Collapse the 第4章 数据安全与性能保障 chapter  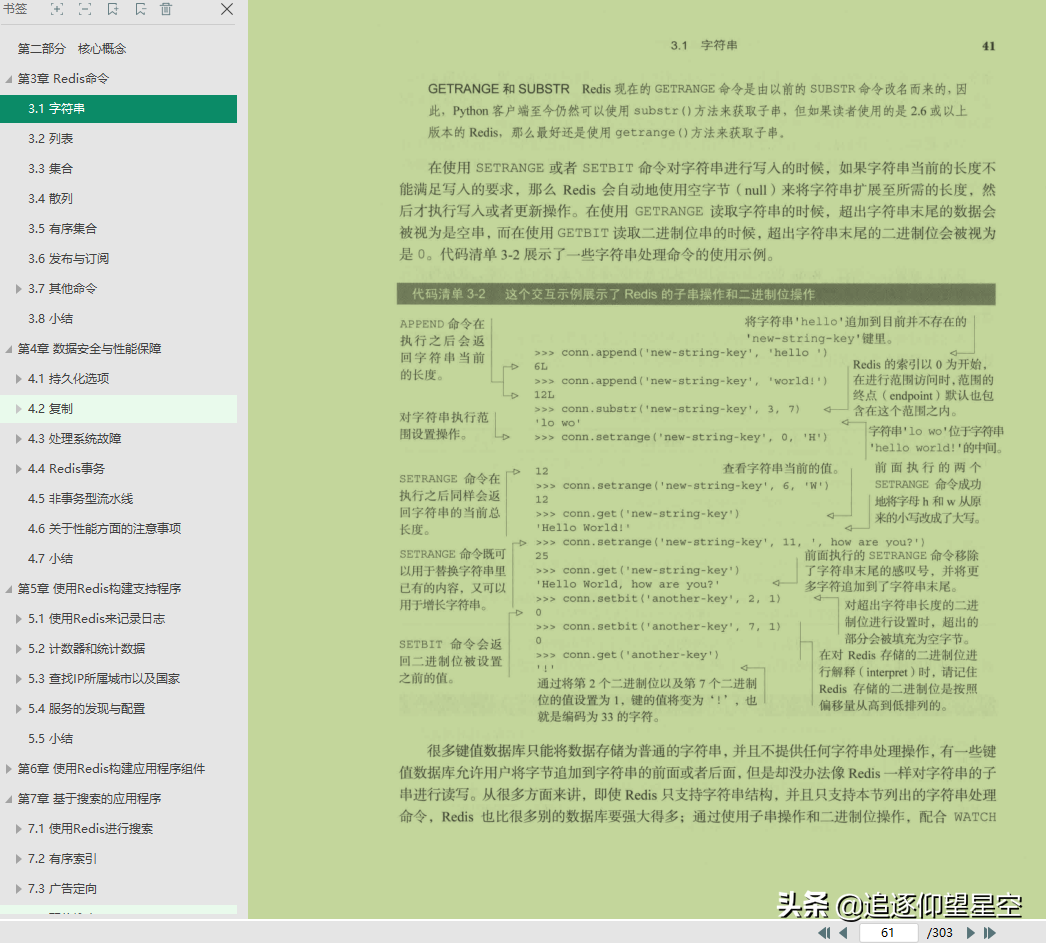click(x=9, y=349)
